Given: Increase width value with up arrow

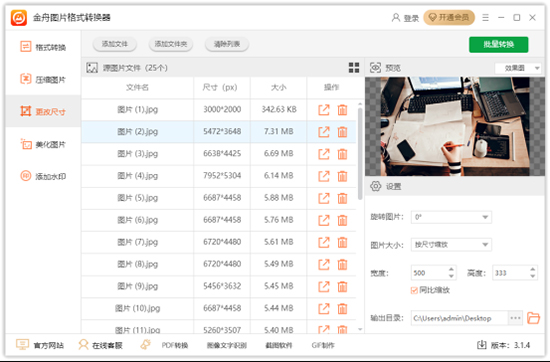Looking at the screenshot, I should (451, 269).
